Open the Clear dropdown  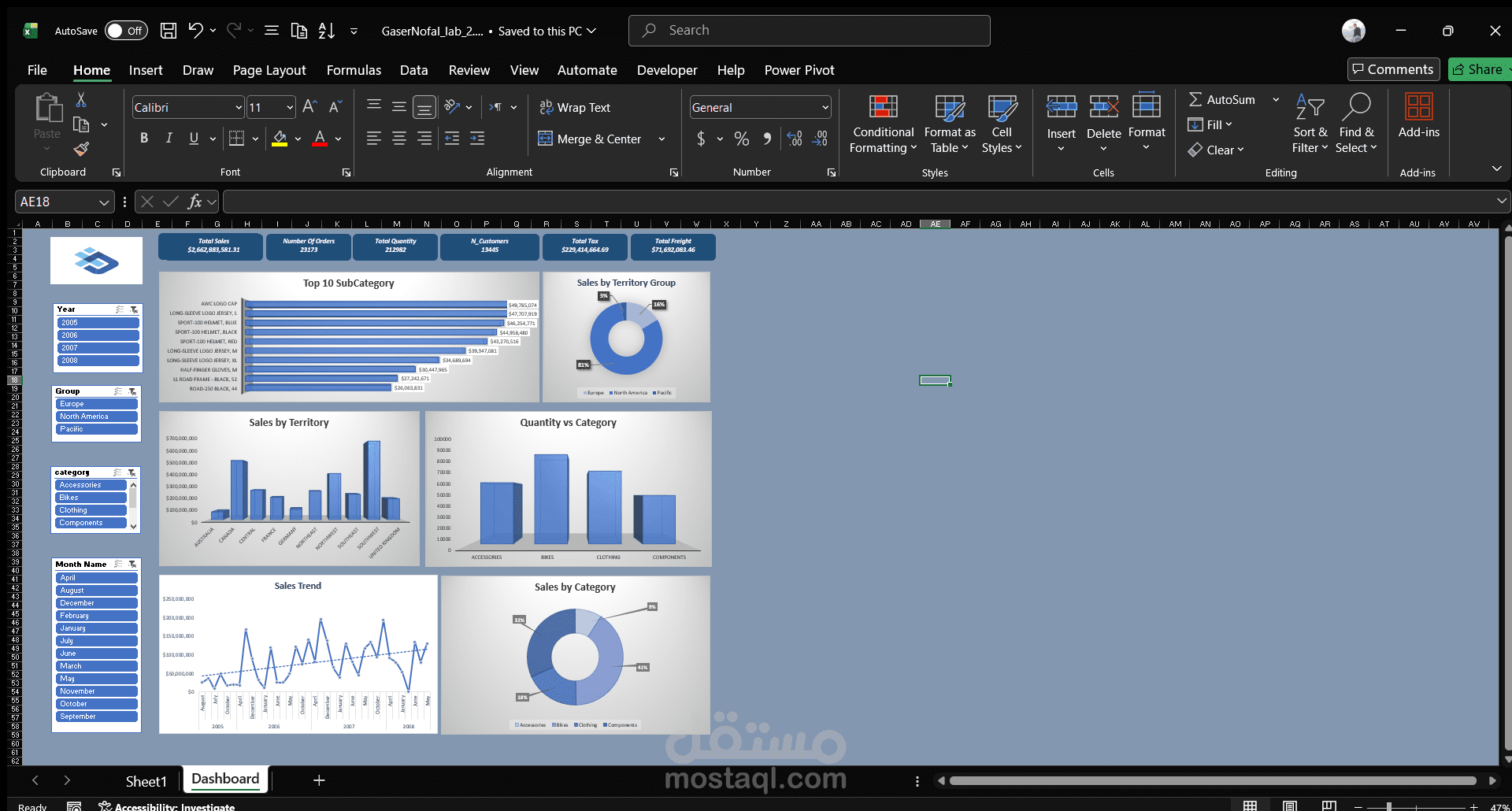[1217, 150]
